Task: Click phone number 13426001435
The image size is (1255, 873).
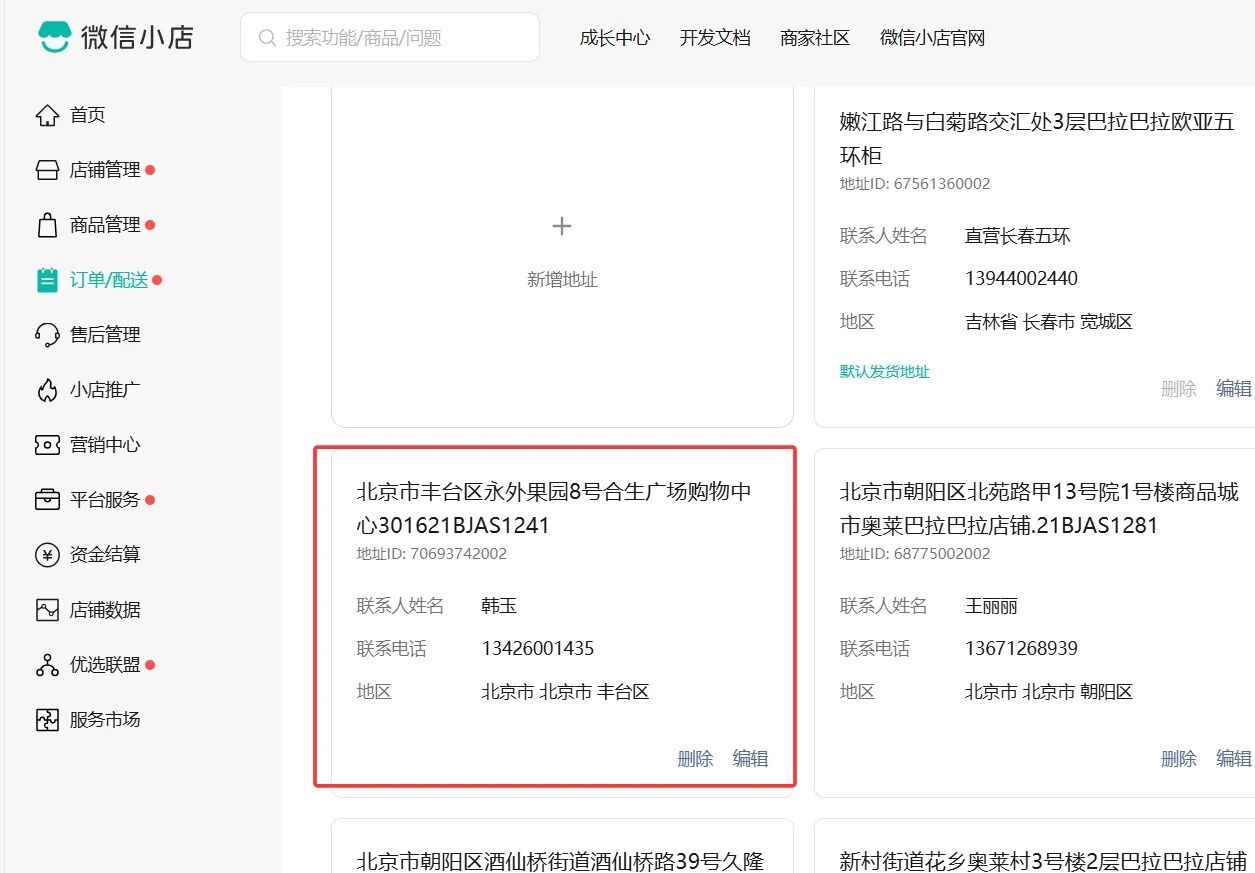Action: (x=538, y=649)
